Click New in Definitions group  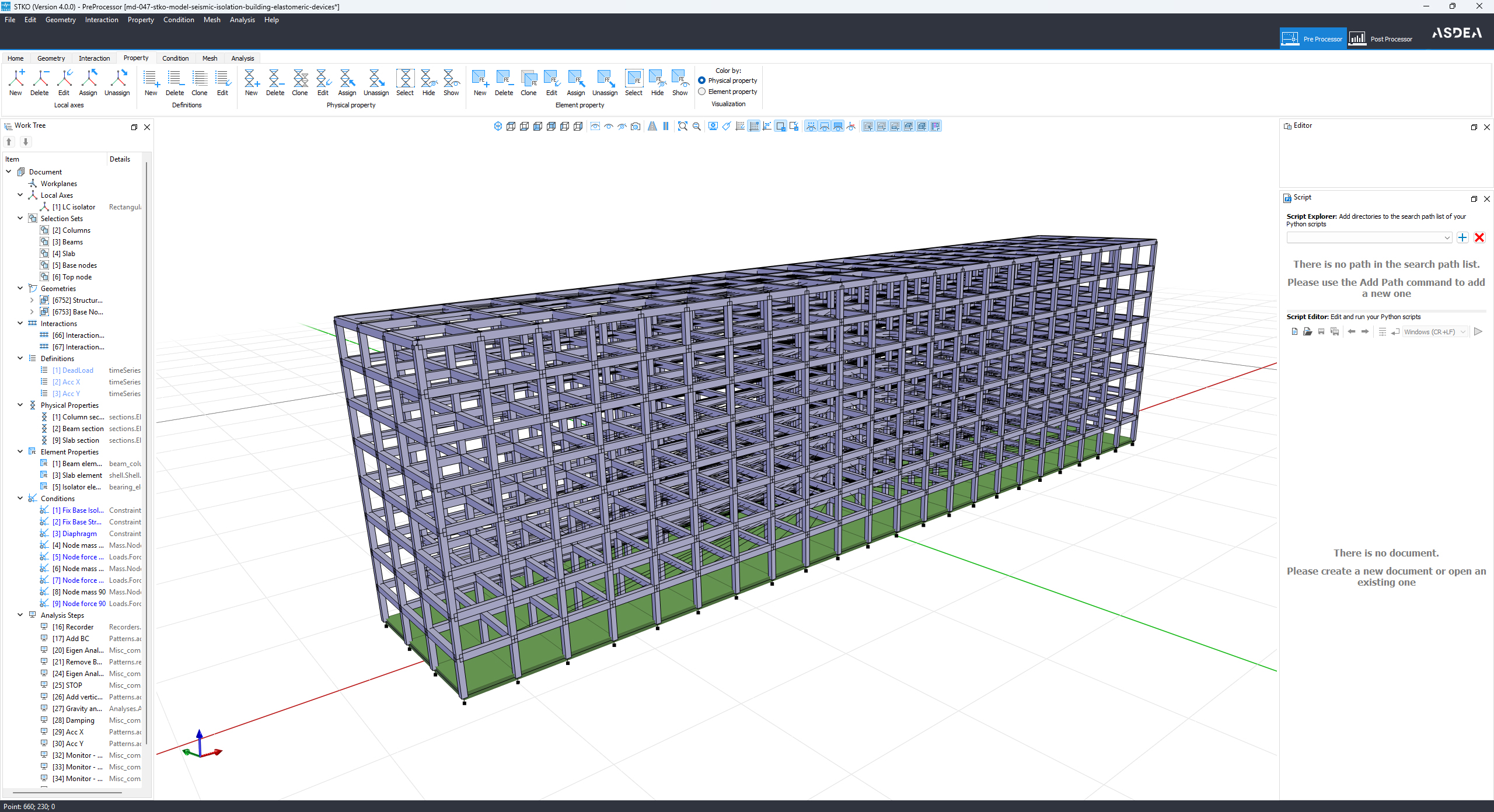pyautogui.click(x=151, y=82)
